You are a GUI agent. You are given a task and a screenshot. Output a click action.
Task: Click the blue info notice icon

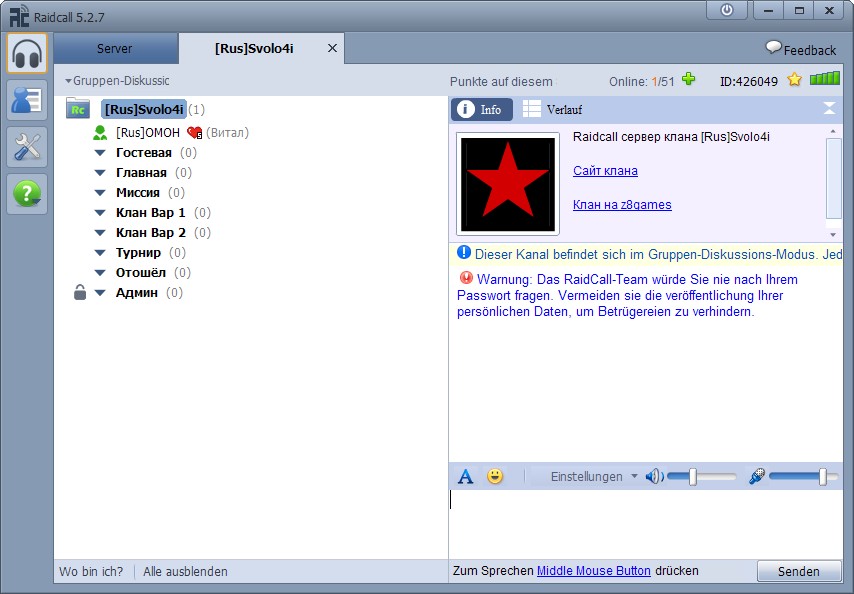[464, 252]
